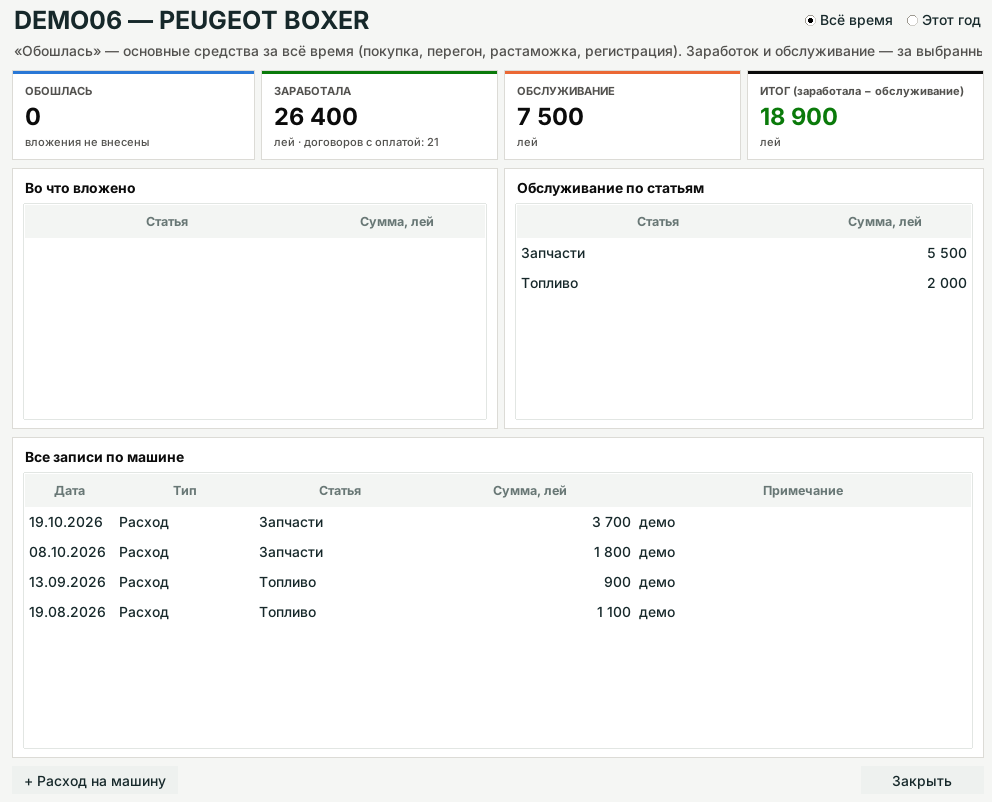Click "Статья" header in "Все записи по машине" table
The width and height of the screenshot is (992, 802).
click(x=340, y=491)
